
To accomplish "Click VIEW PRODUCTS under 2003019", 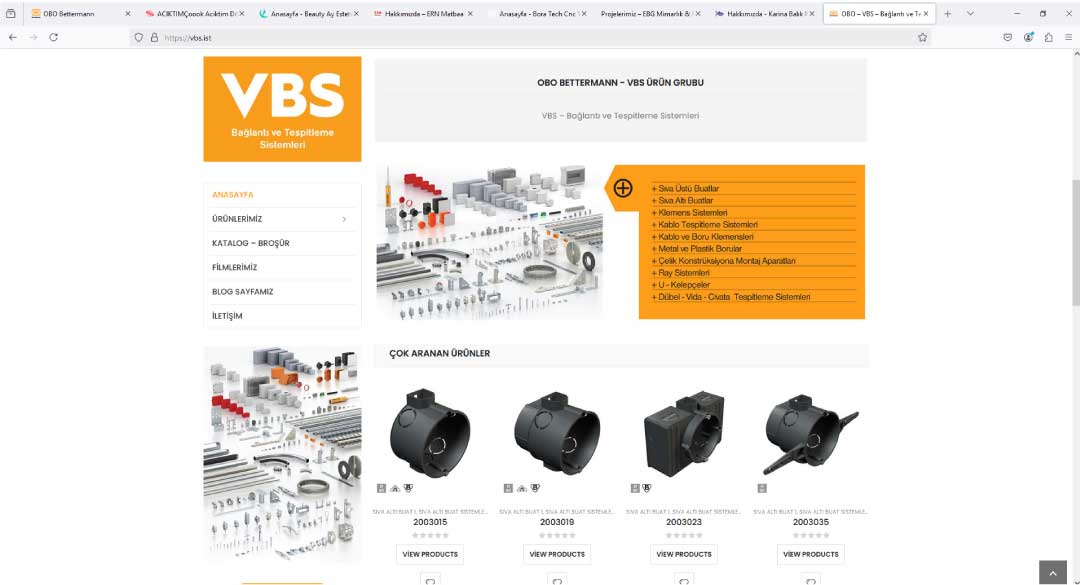I will (557, 554).
